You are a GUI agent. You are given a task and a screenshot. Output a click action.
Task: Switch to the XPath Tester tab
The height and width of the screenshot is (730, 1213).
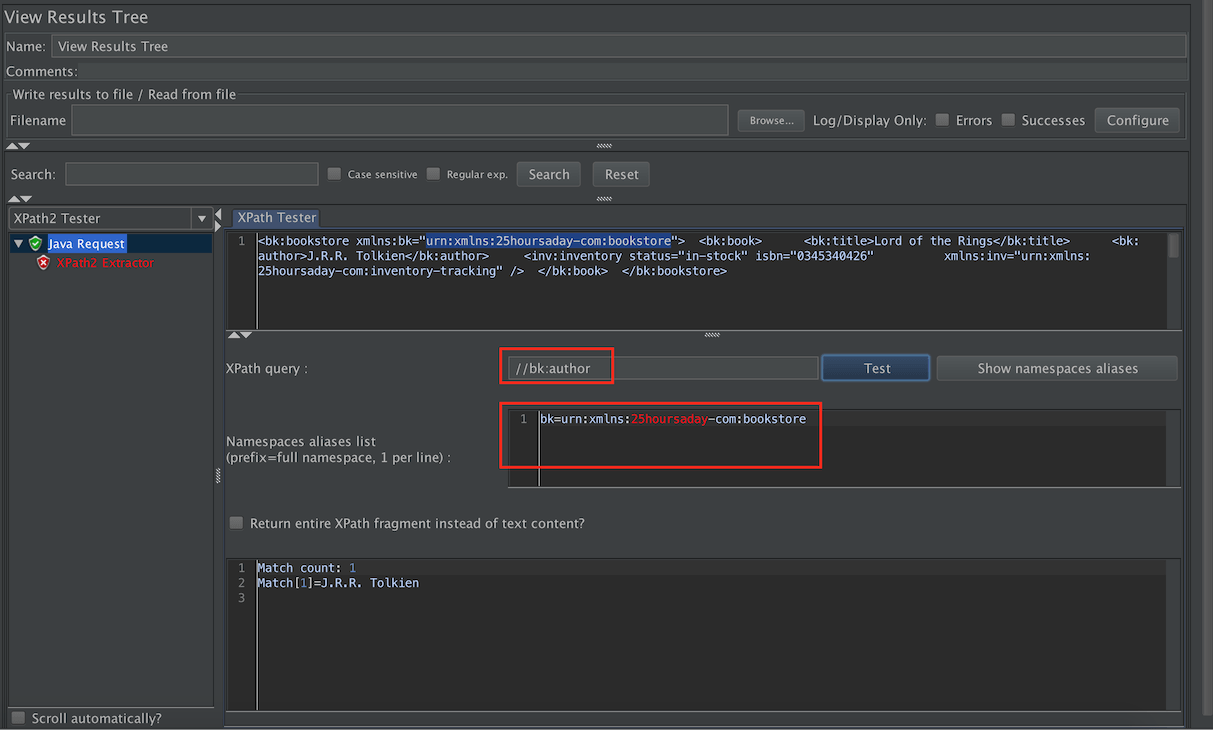click(x=277, y=217)
